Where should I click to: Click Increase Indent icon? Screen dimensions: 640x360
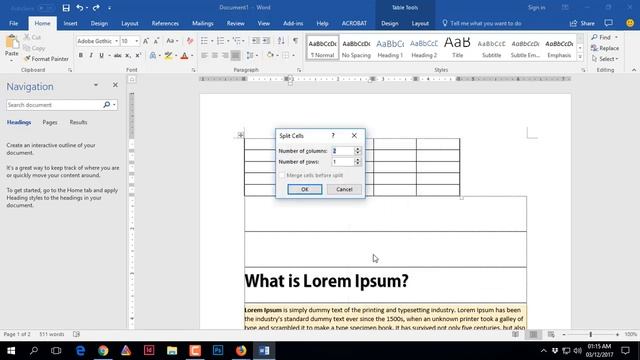266,40
